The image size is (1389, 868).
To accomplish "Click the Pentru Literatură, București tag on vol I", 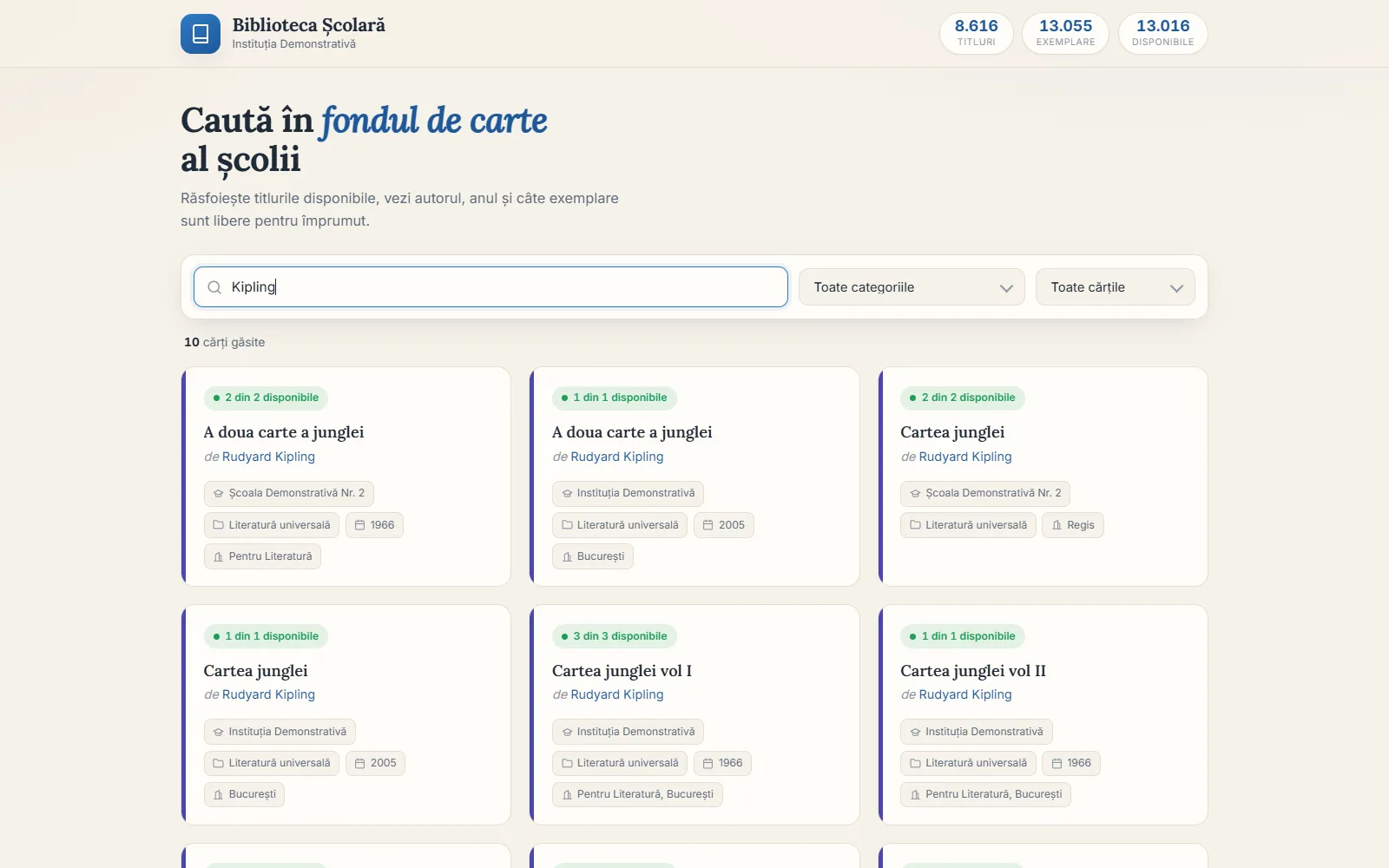I will 637,794.
